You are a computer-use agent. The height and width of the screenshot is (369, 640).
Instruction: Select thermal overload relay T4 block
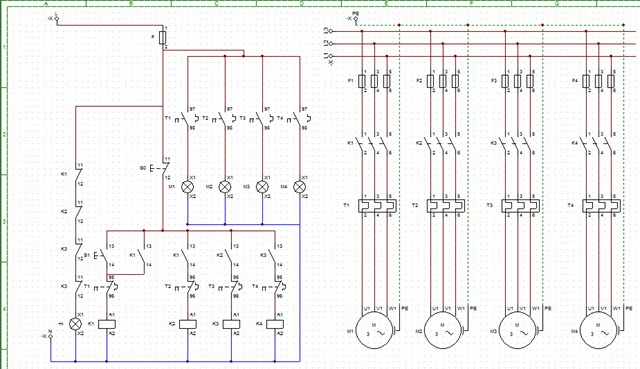(601, 205)
